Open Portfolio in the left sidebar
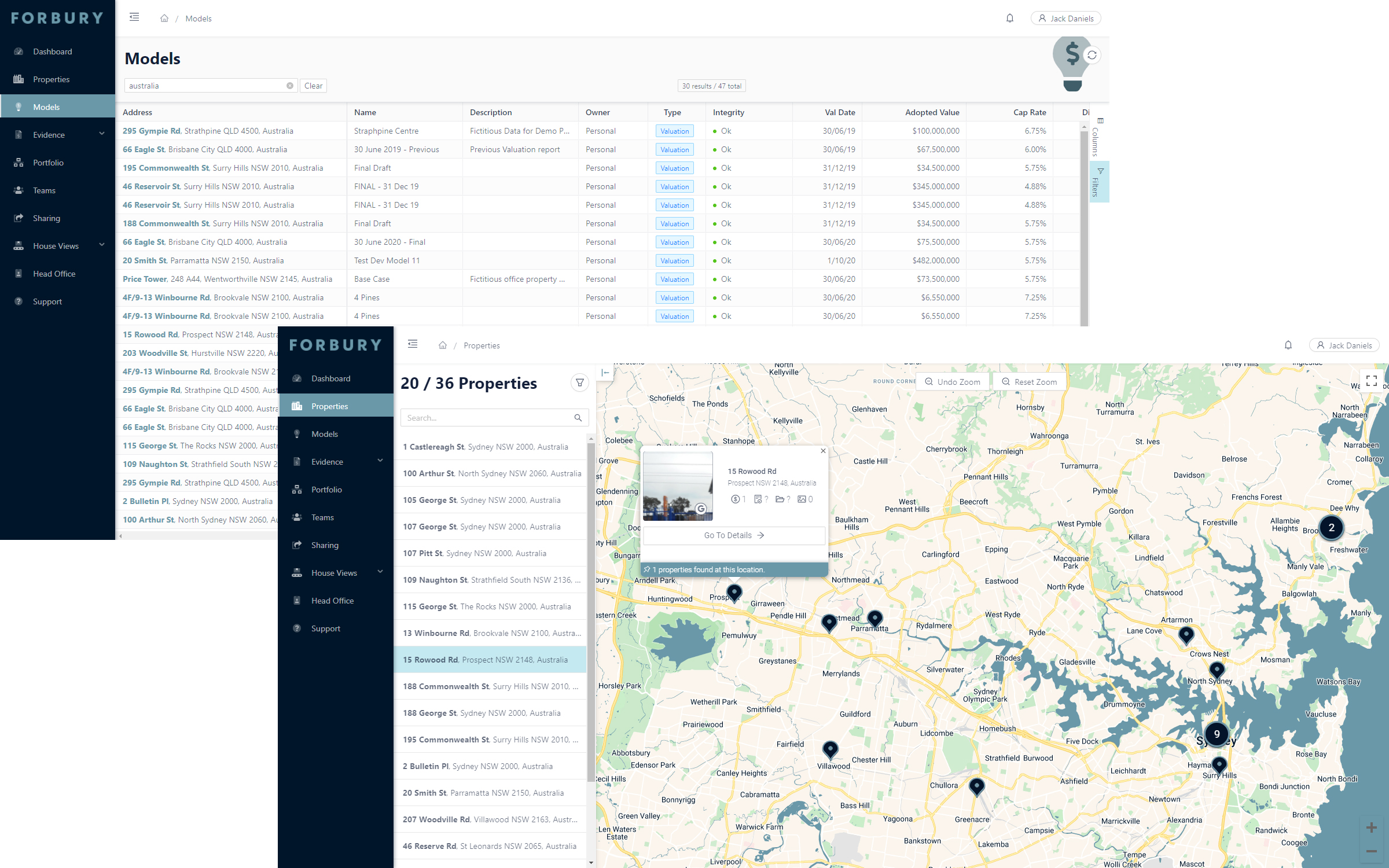 coord(48,163)
